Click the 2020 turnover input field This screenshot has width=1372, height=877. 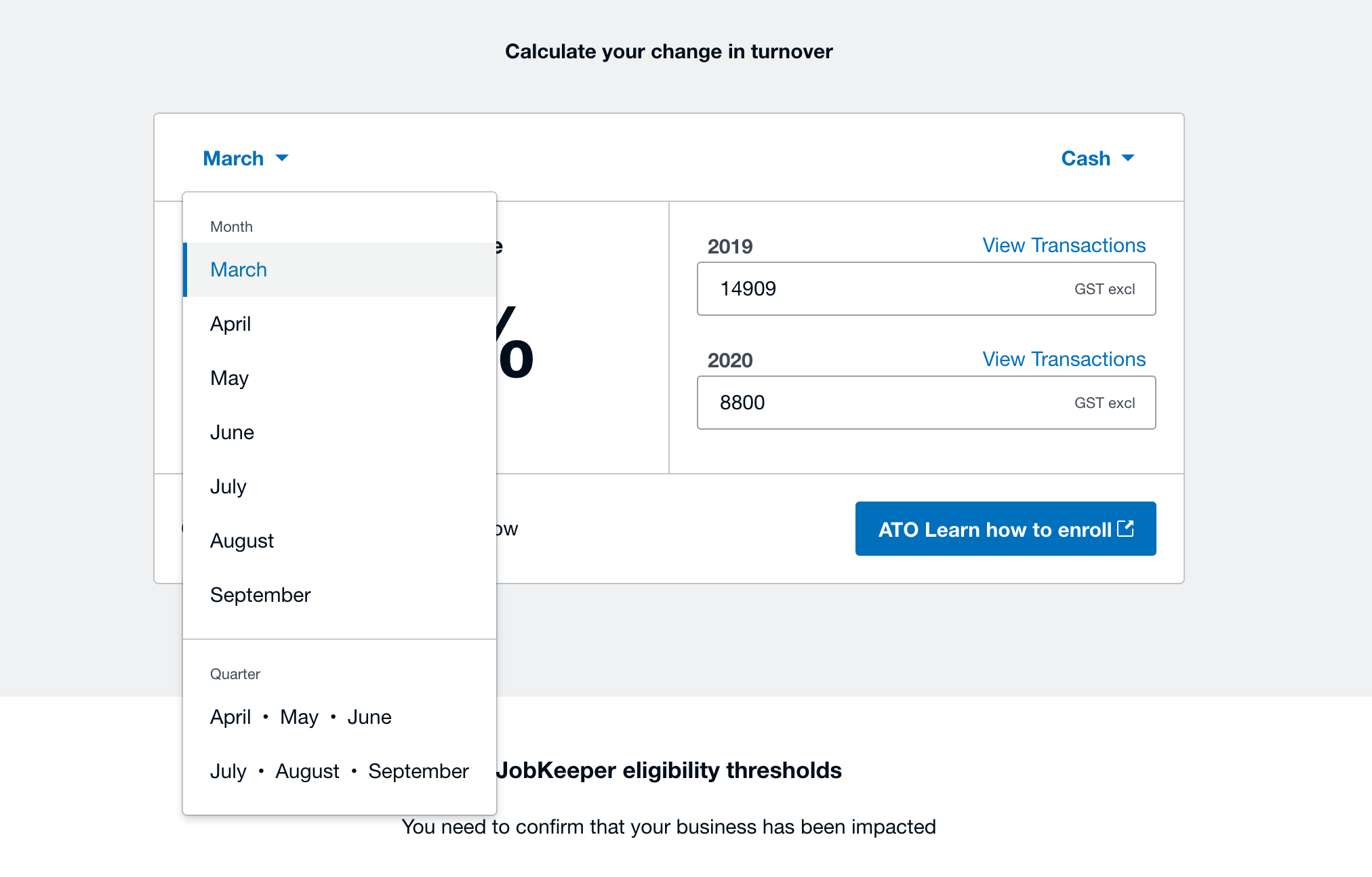click(x=881, y=403)
